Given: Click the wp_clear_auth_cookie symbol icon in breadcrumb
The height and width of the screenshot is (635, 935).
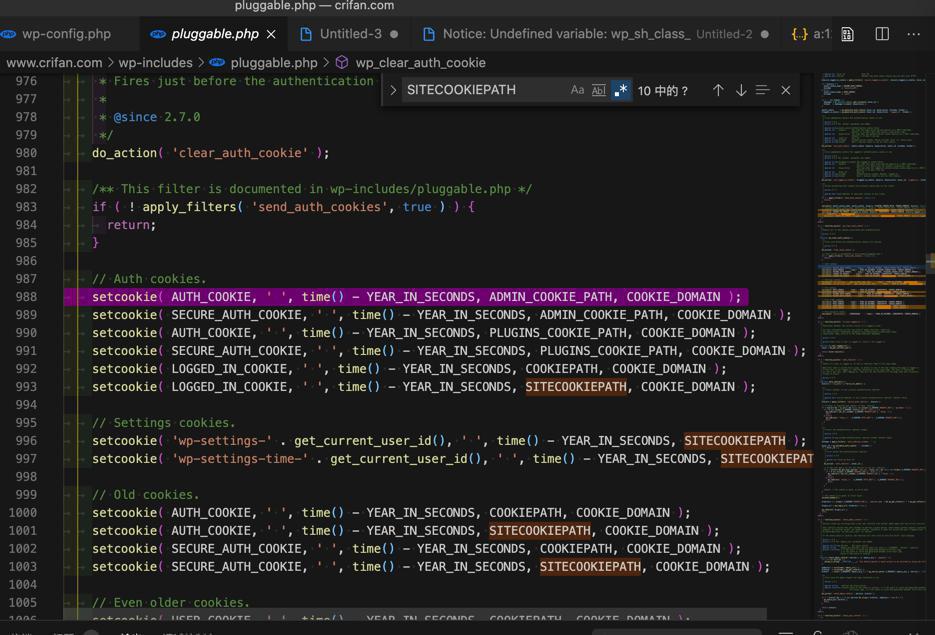Looking at the screenshot, I should click(342, 62).
